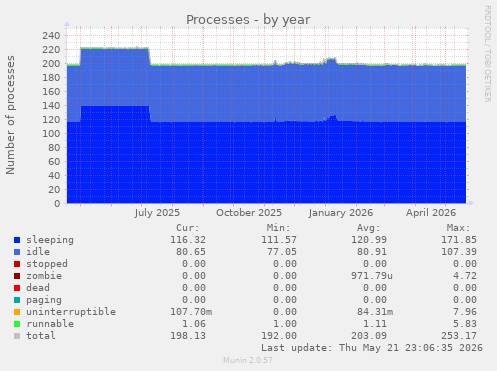This screenshot has width=497, height=371.
Task: Click zombie average value 971.79u
Action: pos(372,276)
